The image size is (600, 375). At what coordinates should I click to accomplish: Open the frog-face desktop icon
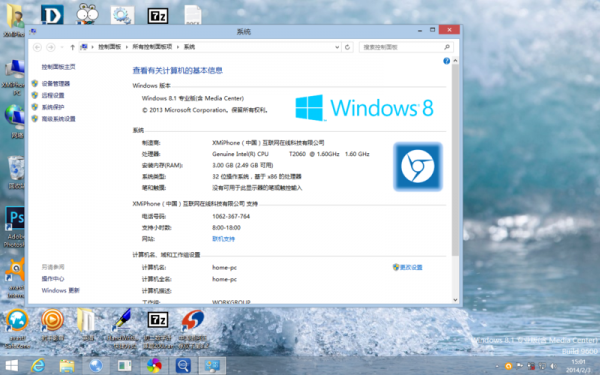pyautogui.click(x=87, y=14)
